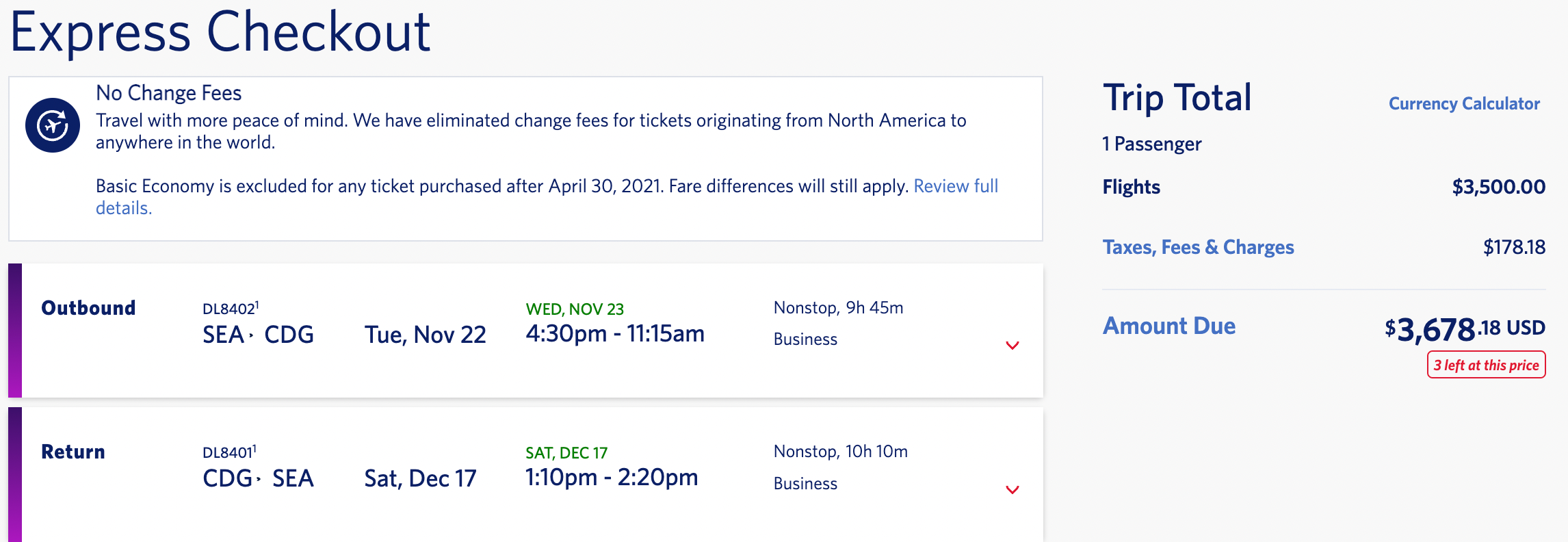Open the Currency Calculator

coord(1463,104)
